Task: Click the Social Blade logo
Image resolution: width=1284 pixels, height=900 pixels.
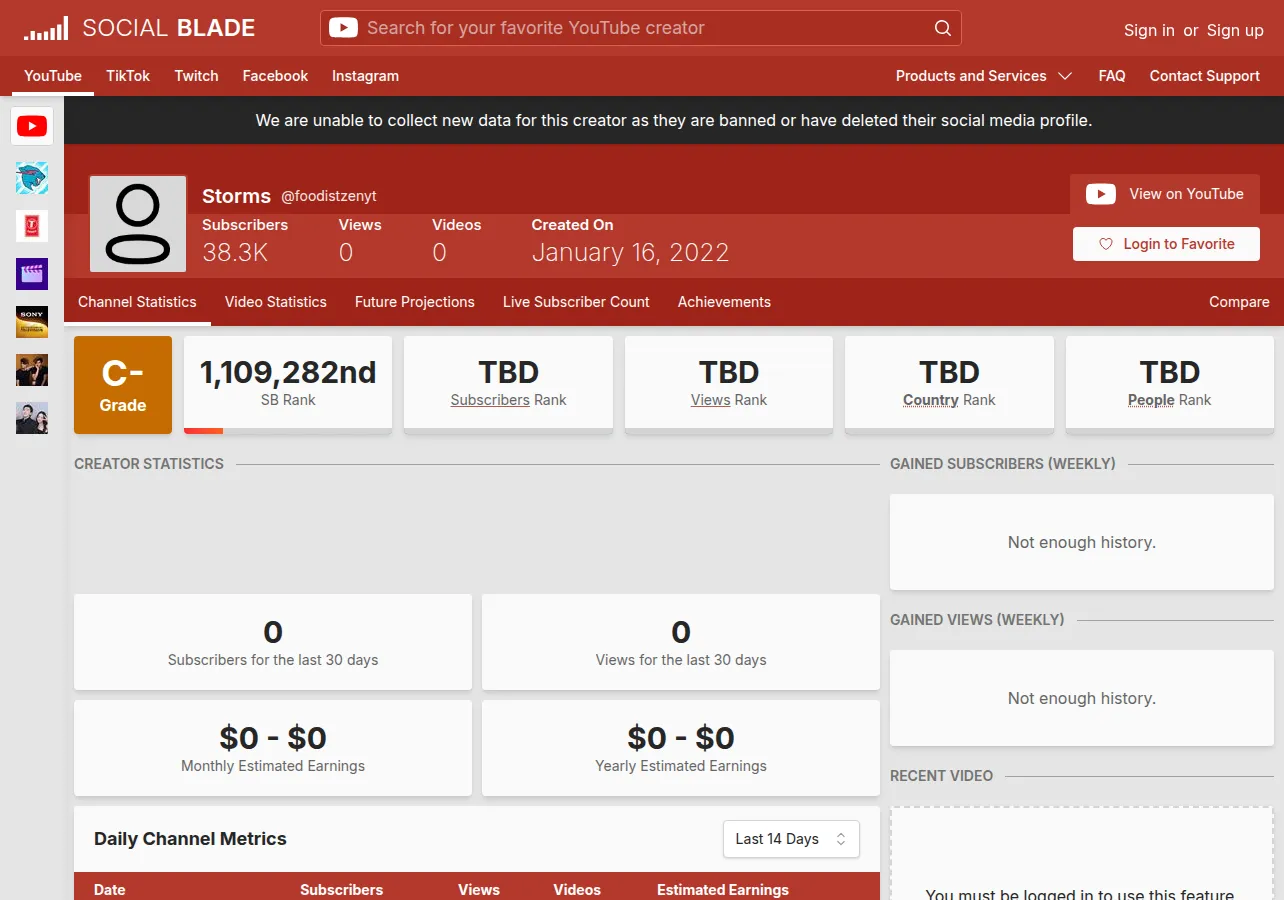Action: 139,28
